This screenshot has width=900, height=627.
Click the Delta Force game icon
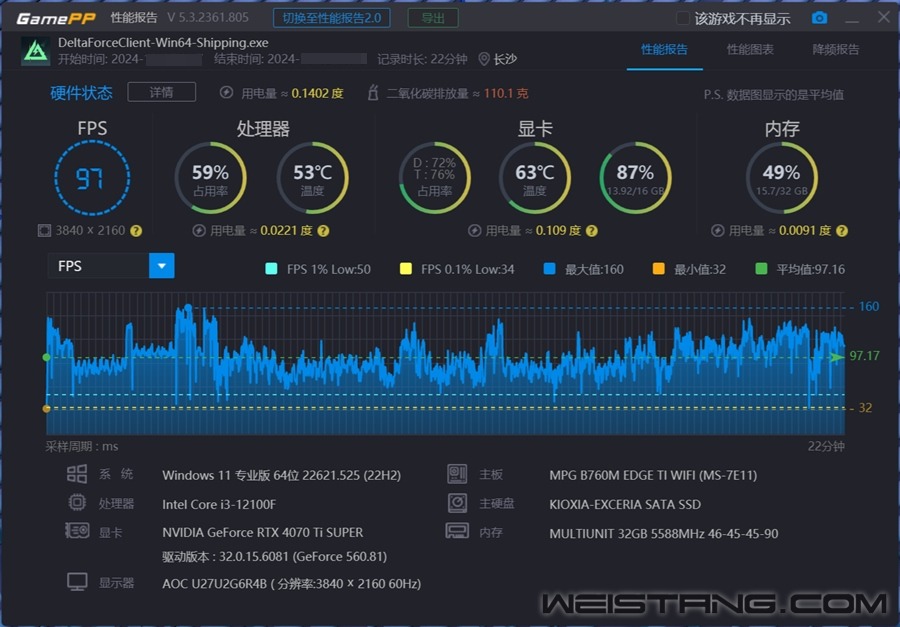pos(36,51)
